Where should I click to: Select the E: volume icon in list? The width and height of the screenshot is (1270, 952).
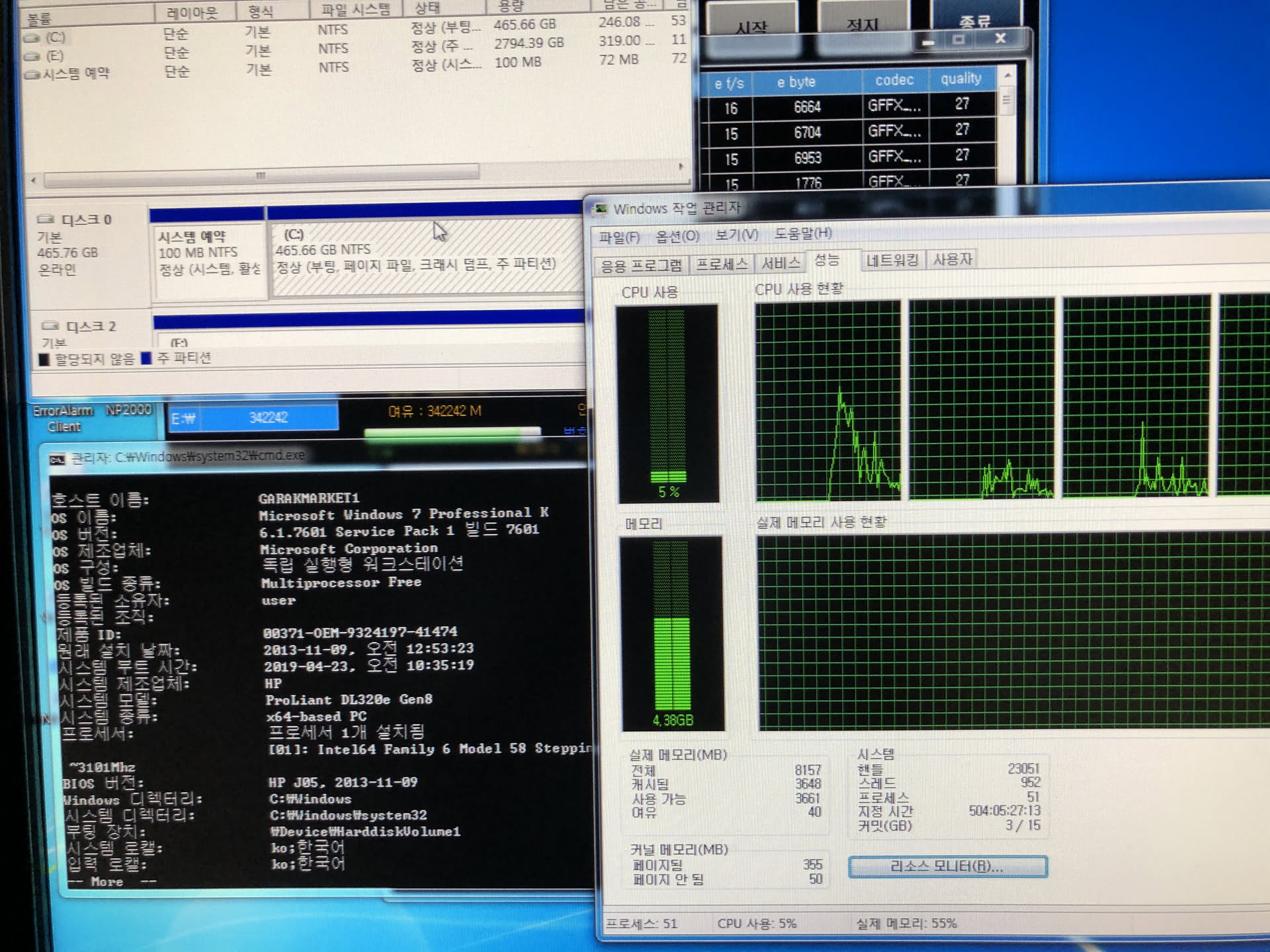click(32, 57)
